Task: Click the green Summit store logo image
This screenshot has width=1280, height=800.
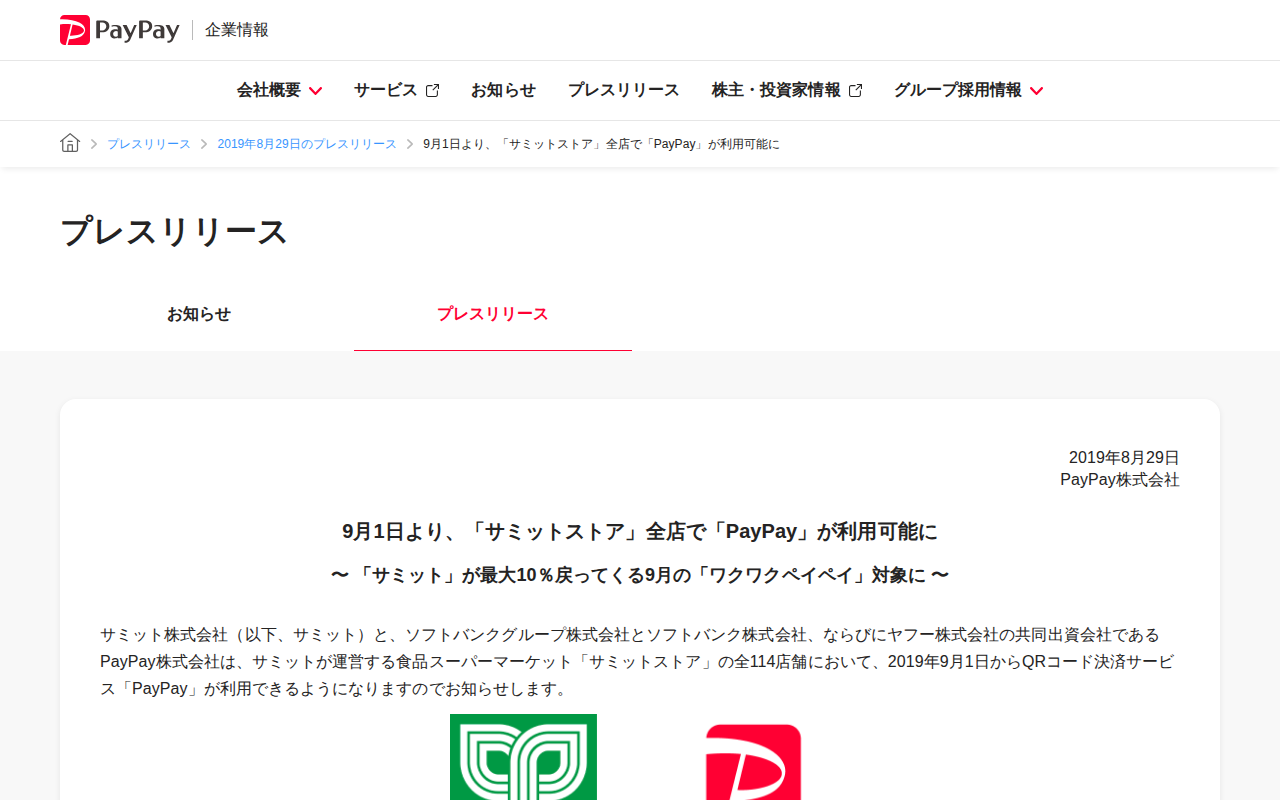Action: pyautogui.click(x=523, y=757)
